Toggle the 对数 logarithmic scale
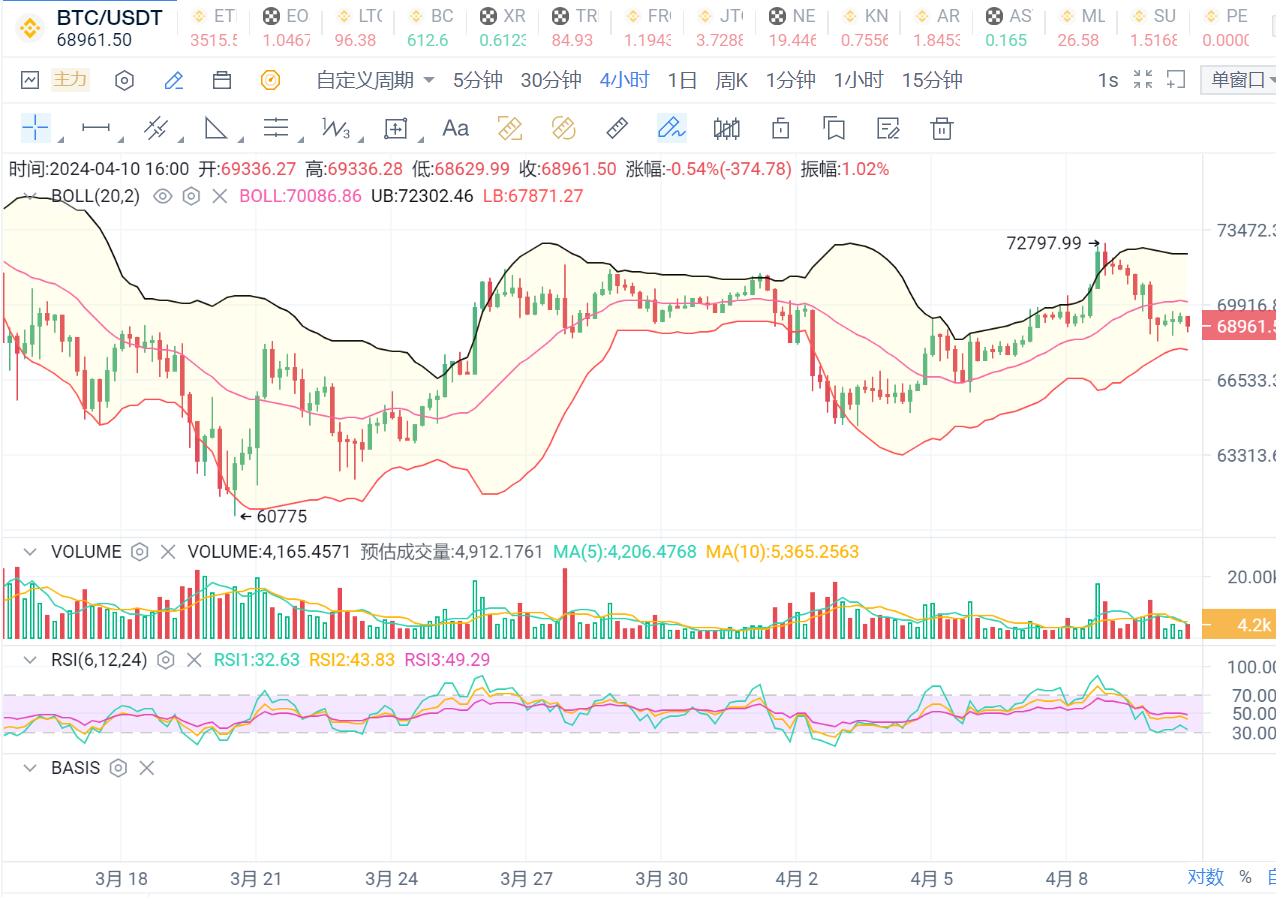This screenshot has height=897, width=1276. (1205, 877)
